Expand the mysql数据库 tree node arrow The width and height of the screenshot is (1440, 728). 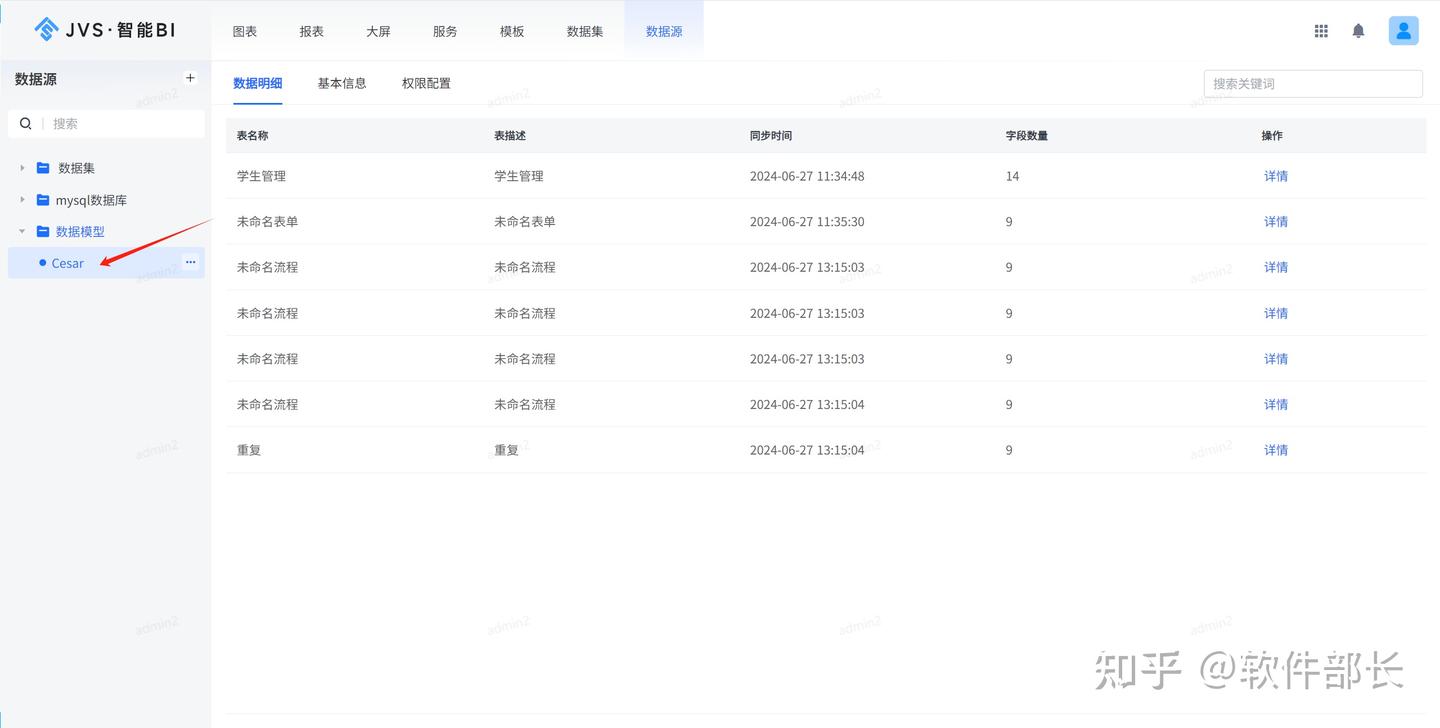[22, 200]
